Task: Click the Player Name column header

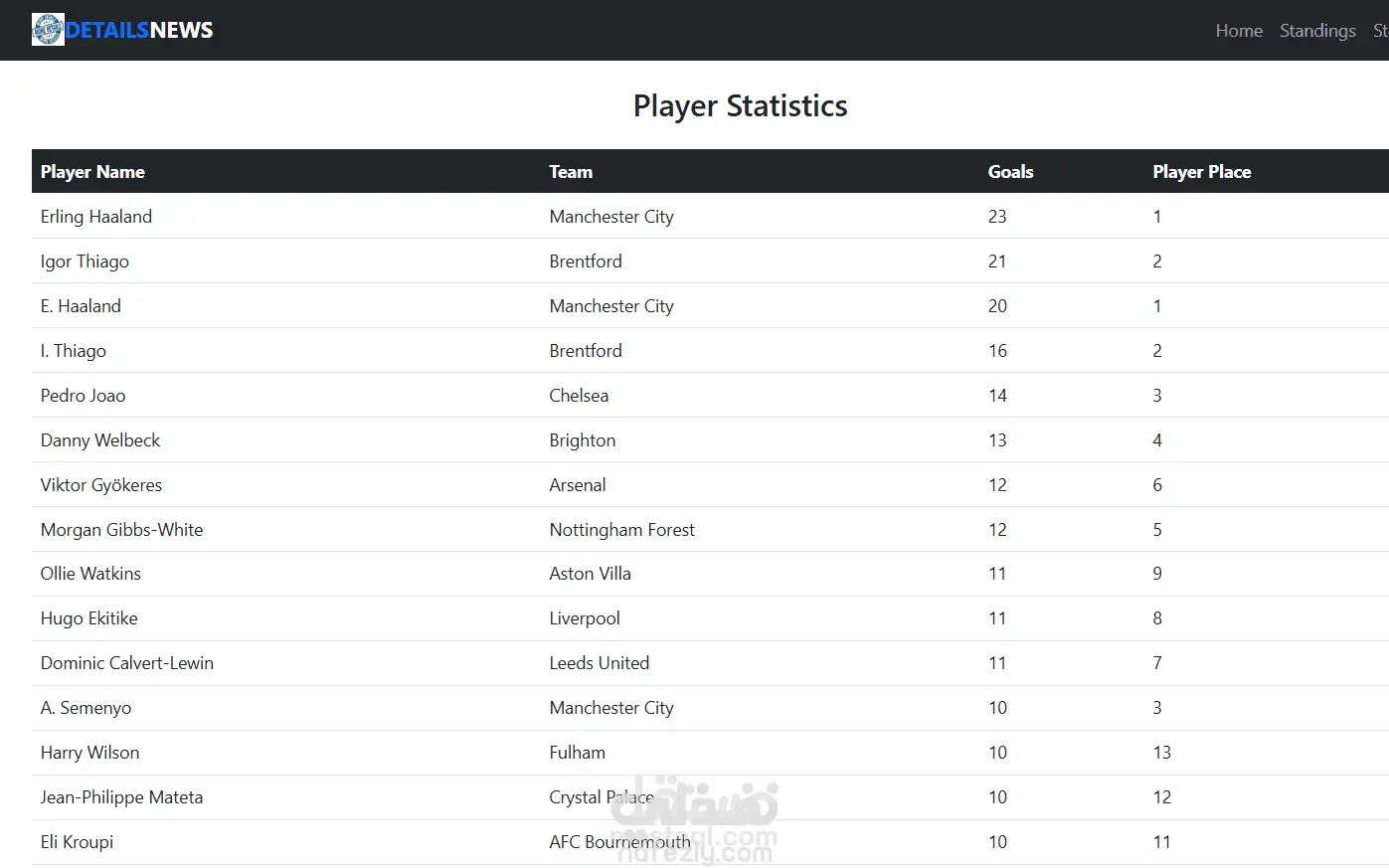Action: 92,172
